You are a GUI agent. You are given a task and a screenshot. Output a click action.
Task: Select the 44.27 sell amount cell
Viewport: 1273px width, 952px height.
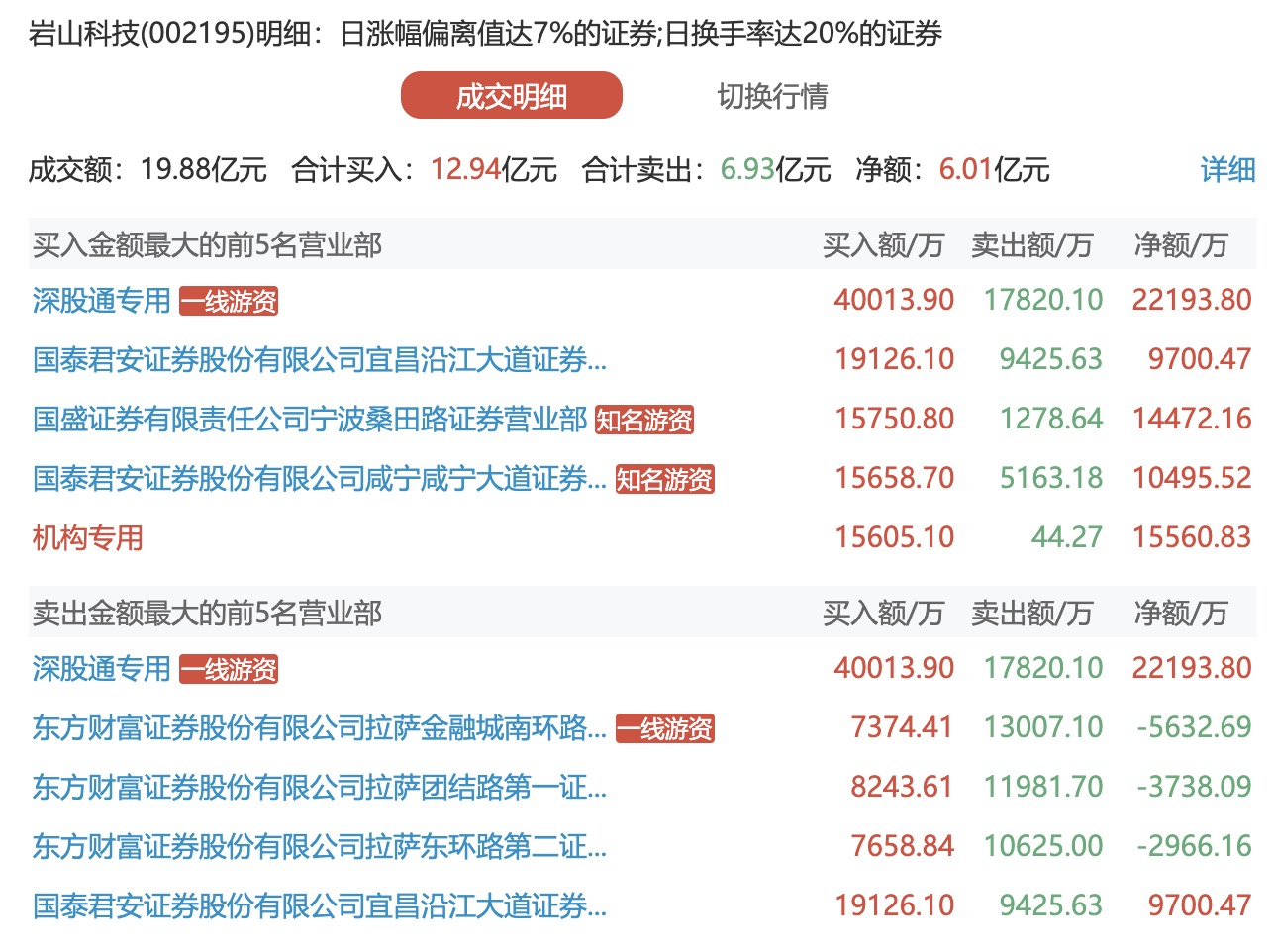[1066, 537]
